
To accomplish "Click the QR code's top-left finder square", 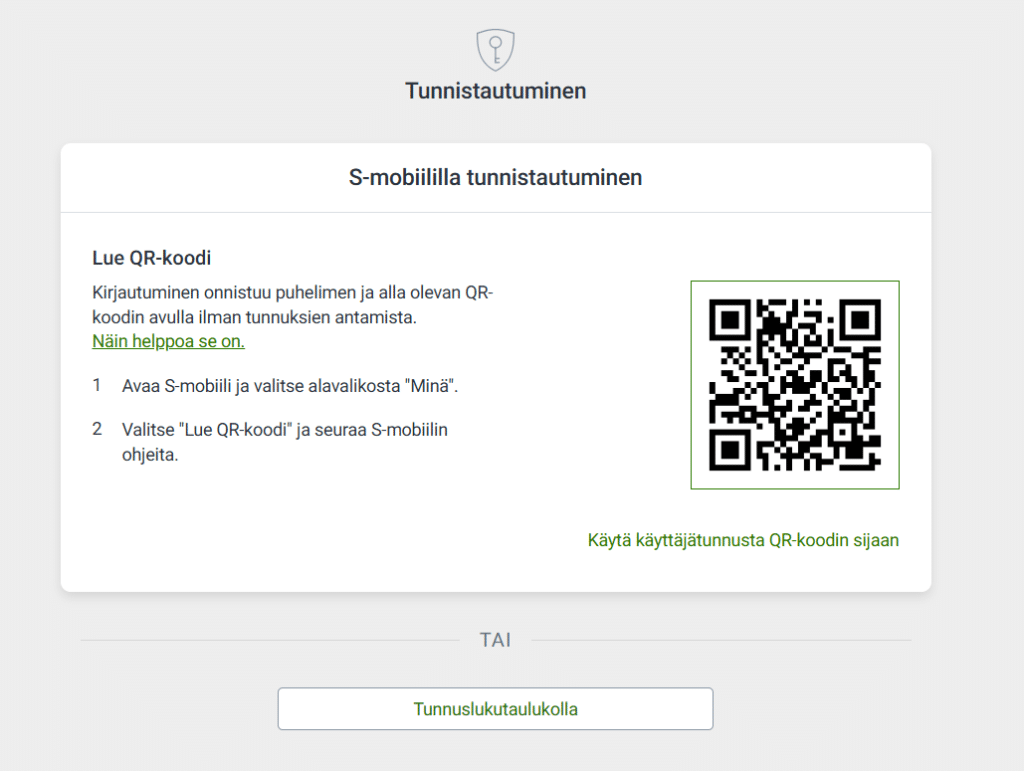I will pos(730,320).
